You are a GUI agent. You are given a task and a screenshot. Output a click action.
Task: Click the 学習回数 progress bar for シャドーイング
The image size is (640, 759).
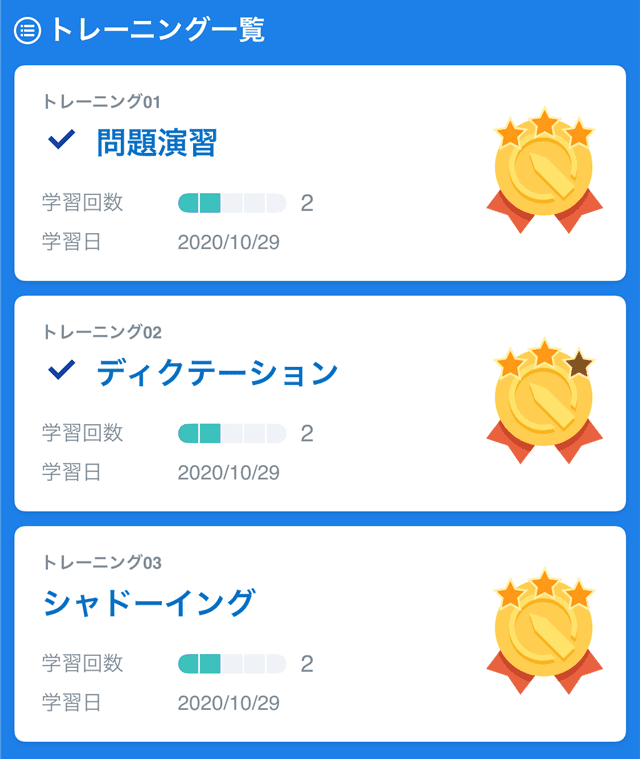[232, 664]
